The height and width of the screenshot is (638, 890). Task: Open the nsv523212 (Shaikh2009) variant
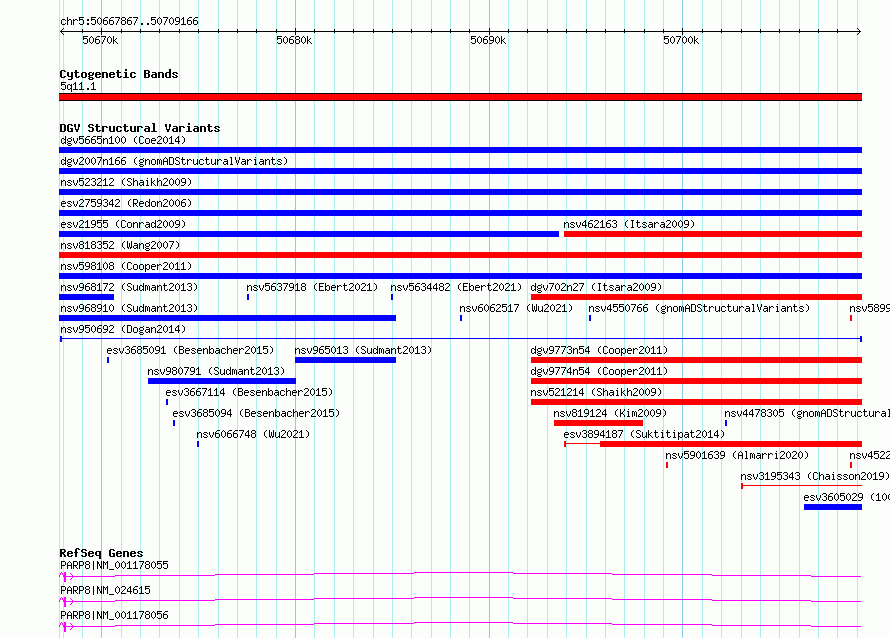(x=126, y=182)
